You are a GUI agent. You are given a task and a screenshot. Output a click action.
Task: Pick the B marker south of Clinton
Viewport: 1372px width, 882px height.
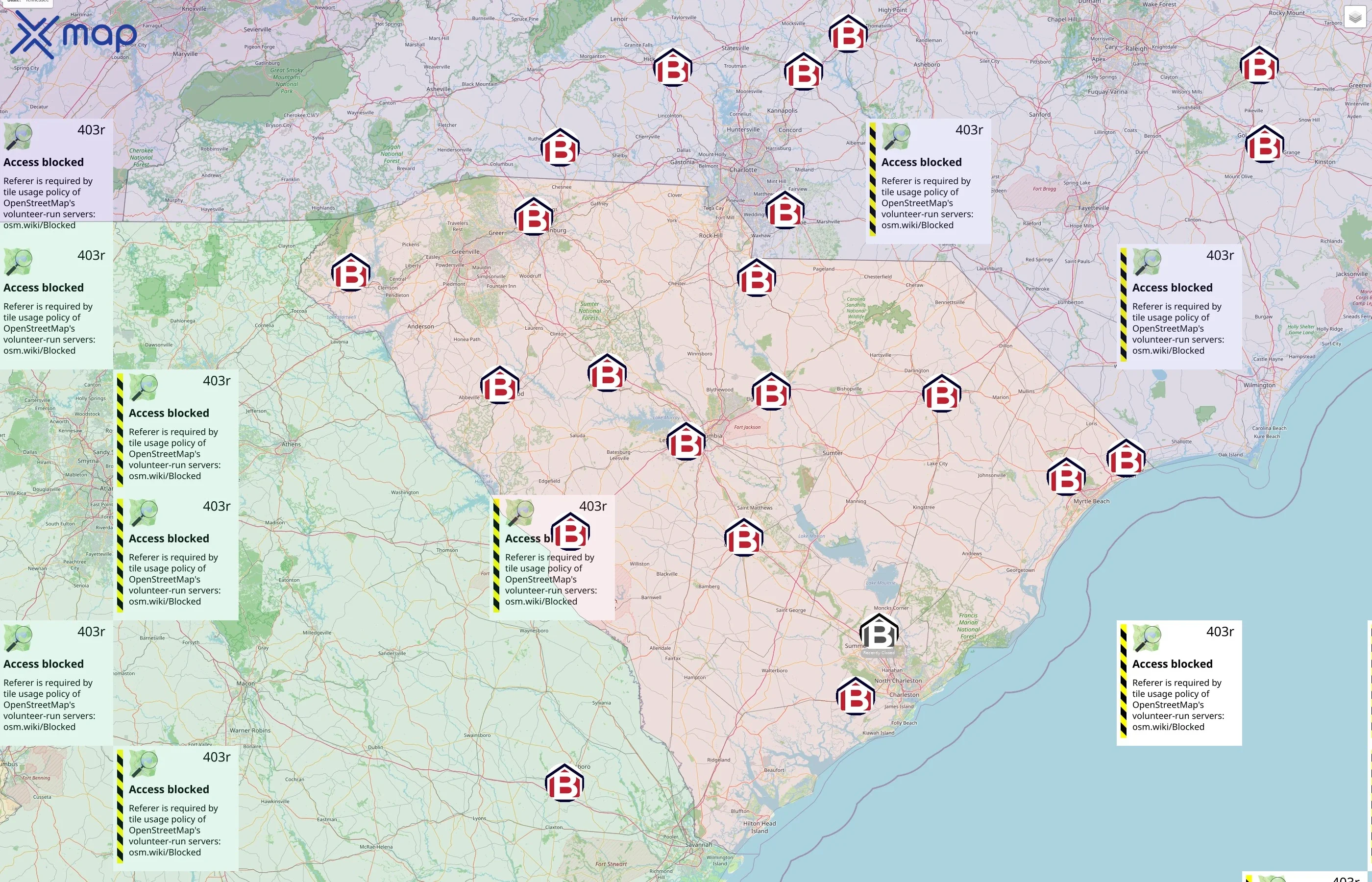[607, 373]
